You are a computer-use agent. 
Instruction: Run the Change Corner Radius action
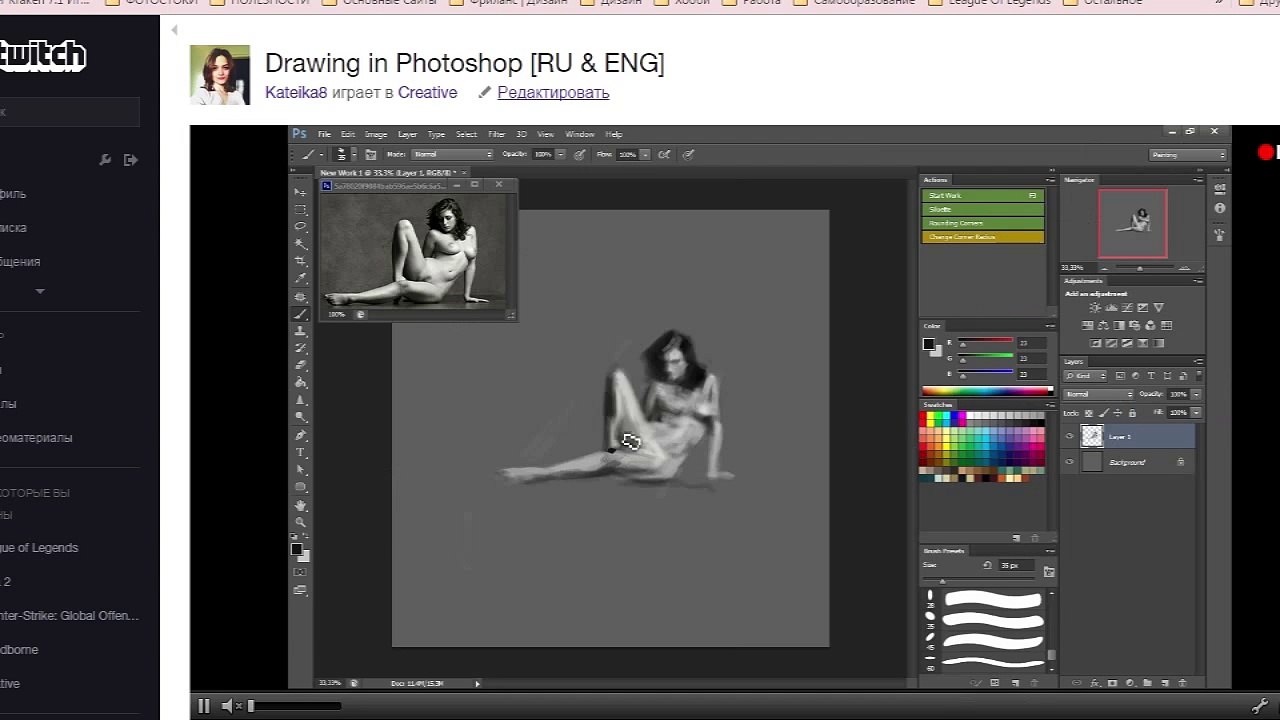click(x=983, y=237)
